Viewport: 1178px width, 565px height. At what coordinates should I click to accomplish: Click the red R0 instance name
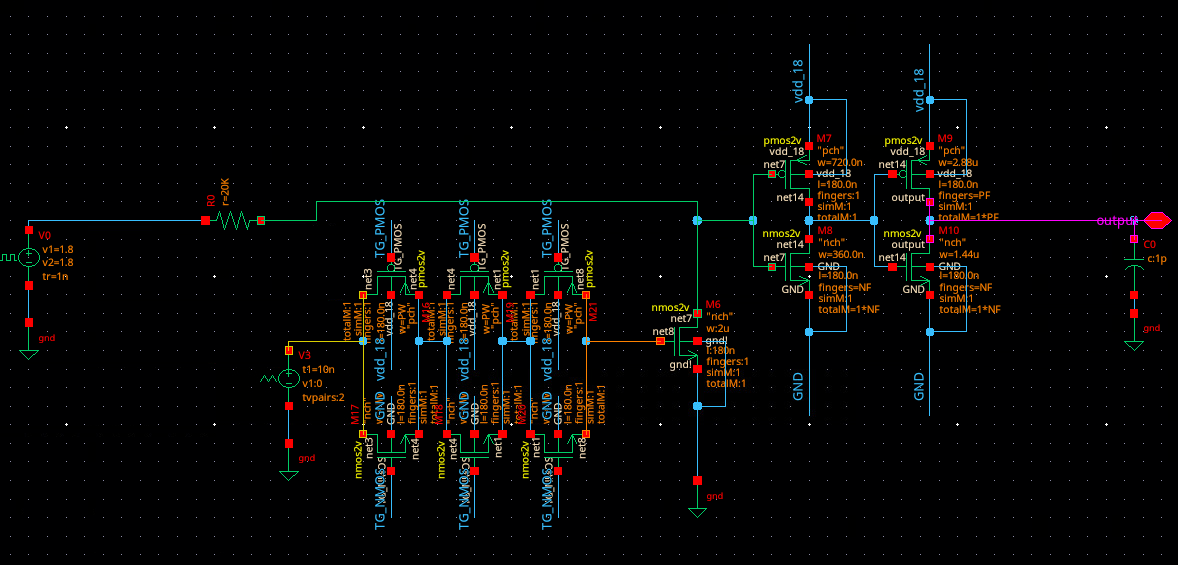pos(210,200)
